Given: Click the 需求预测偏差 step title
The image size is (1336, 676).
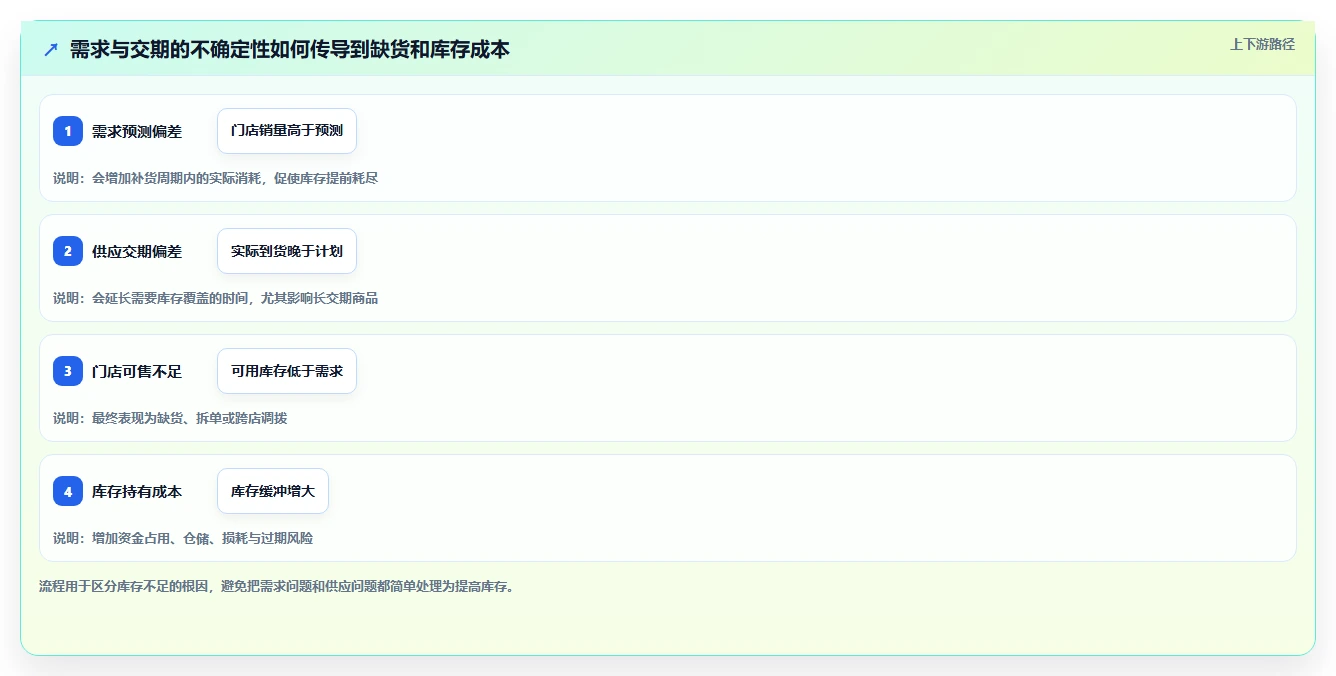Looking at the screenshot, I should [137, 131].
